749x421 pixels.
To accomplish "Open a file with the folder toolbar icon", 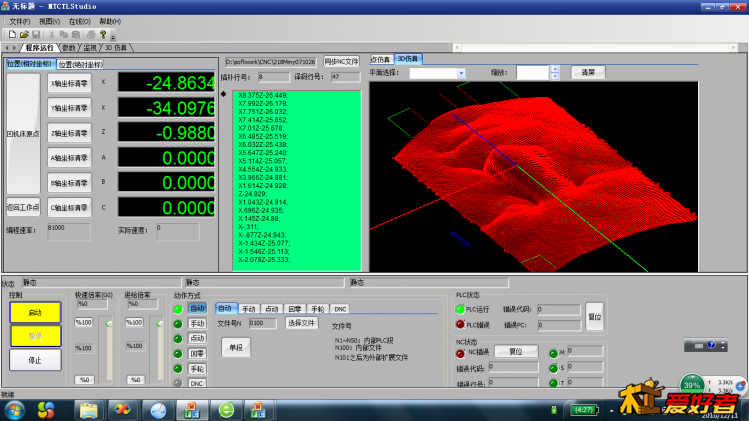I will tap(24, 34).
